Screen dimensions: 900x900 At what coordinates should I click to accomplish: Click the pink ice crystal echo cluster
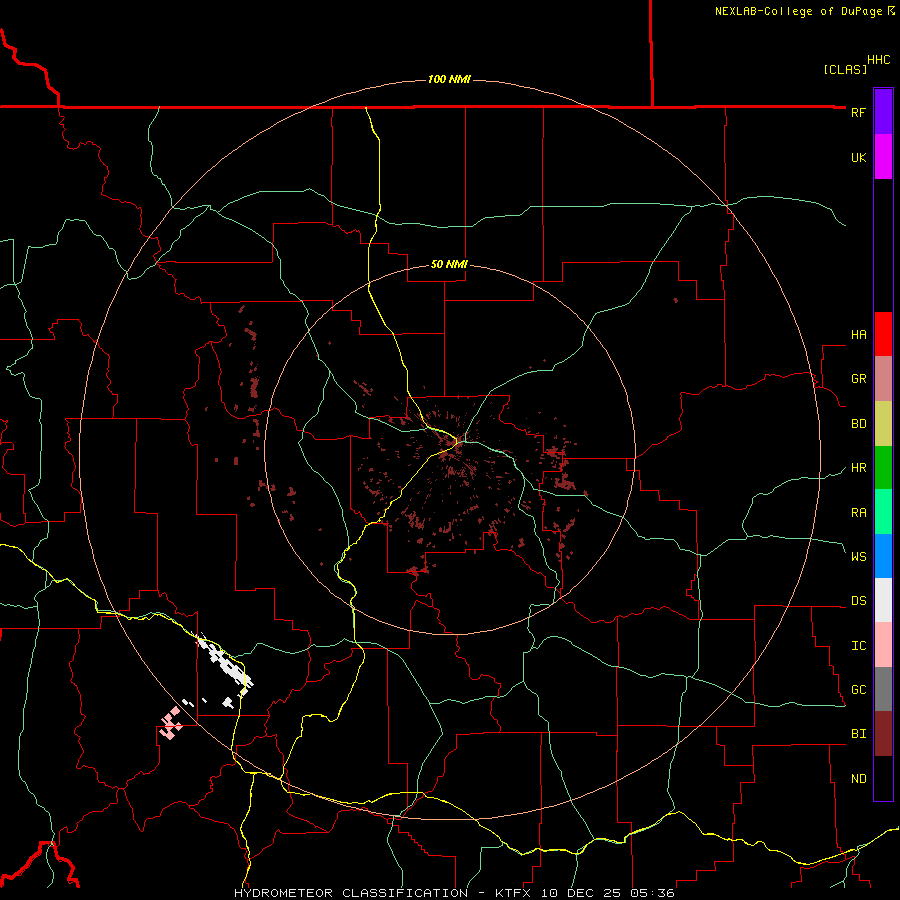[170, 723]
